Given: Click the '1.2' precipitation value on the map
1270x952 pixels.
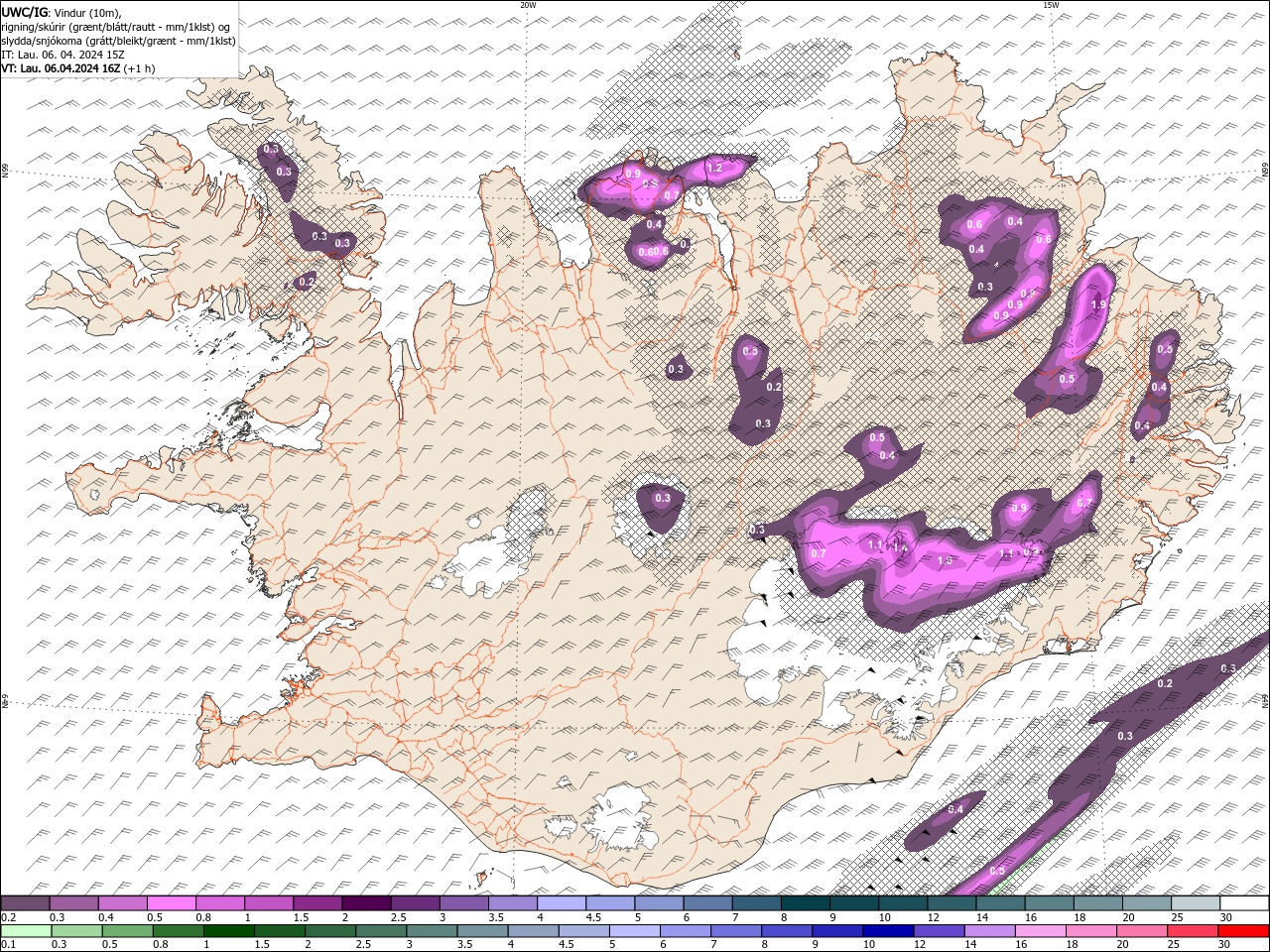Looking at the screenshot, I should (714, 169).
